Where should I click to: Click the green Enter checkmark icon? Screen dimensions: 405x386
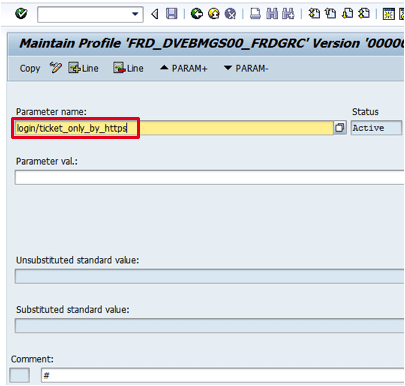[21, 14]
